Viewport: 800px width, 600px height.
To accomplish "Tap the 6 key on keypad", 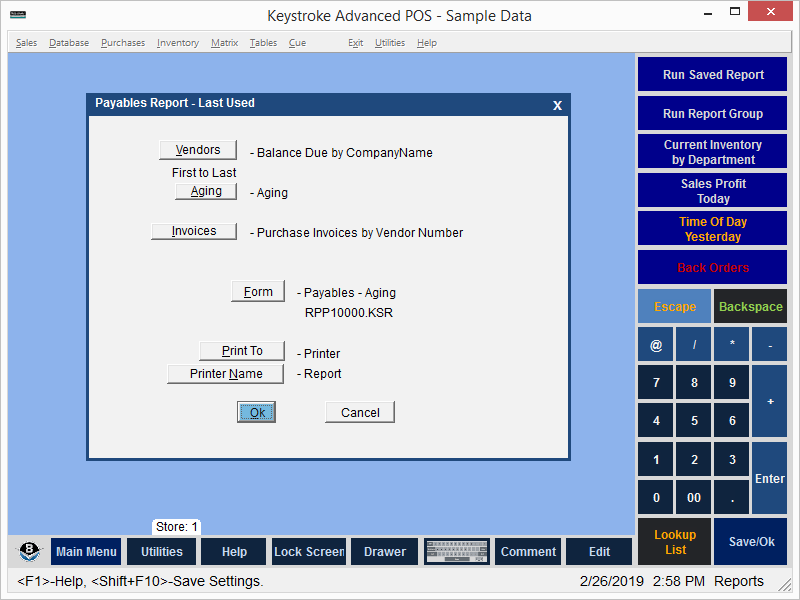I will click(x=732, y=421).
